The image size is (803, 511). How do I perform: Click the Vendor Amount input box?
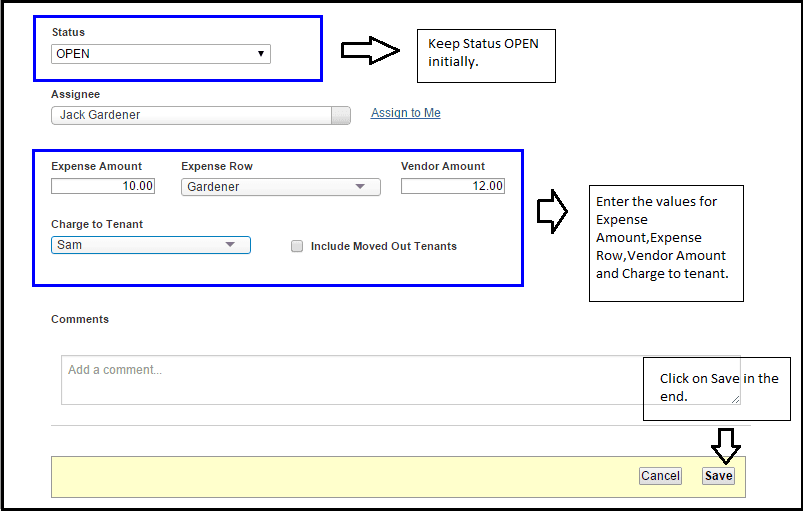click(452, 186)
